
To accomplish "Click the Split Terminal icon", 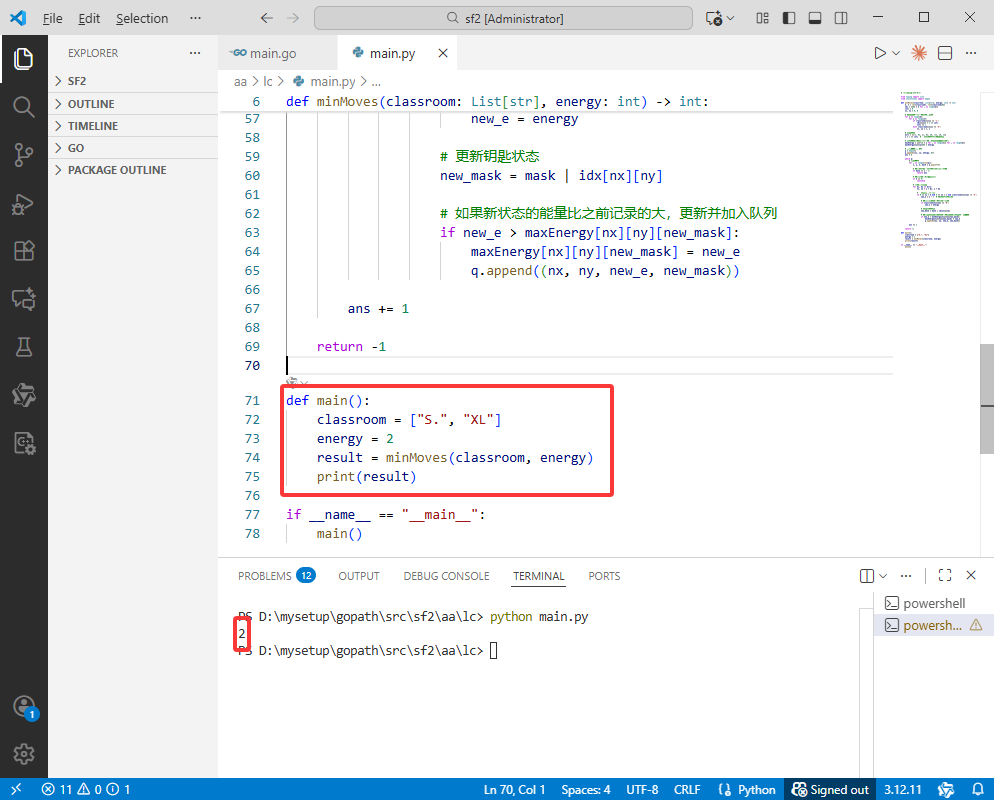I will pos(867,576).
